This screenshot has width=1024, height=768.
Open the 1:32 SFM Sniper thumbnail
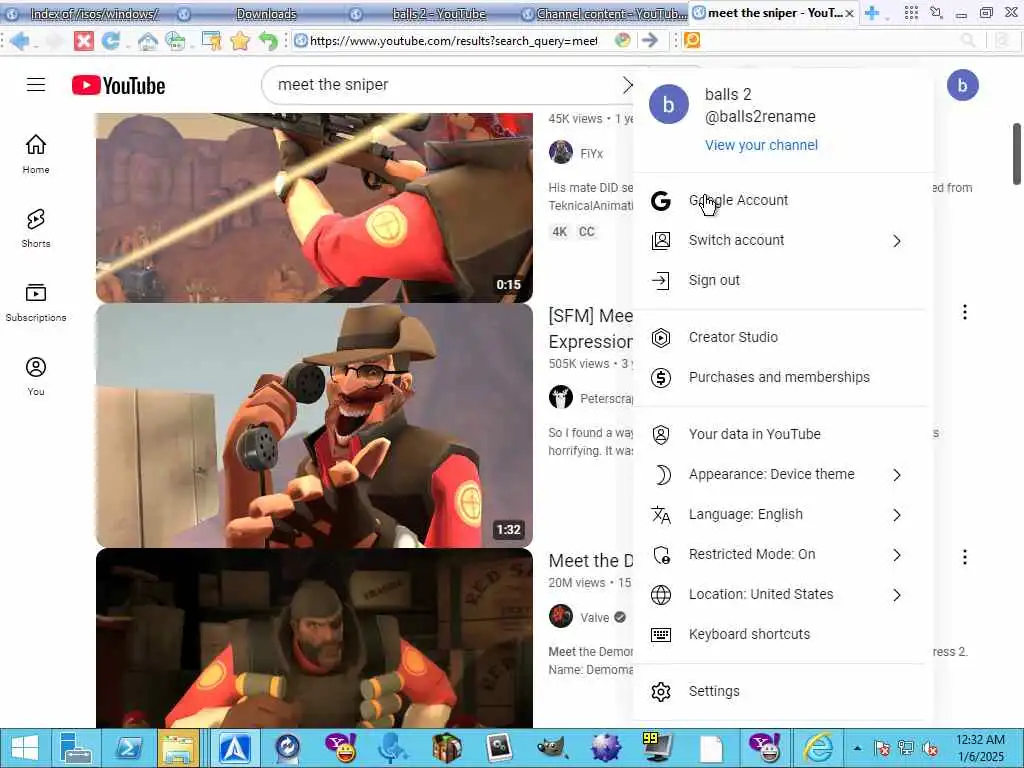coord(314,425)
